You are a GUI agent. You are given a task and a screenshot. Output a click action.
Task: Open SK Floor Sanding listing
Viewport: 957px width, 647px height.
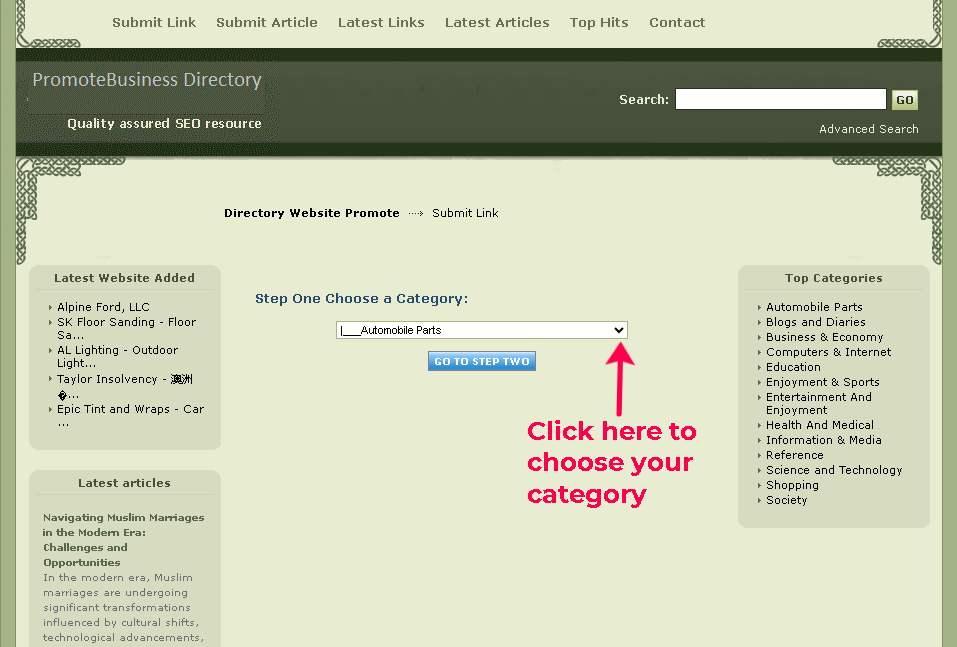[126, 328]
